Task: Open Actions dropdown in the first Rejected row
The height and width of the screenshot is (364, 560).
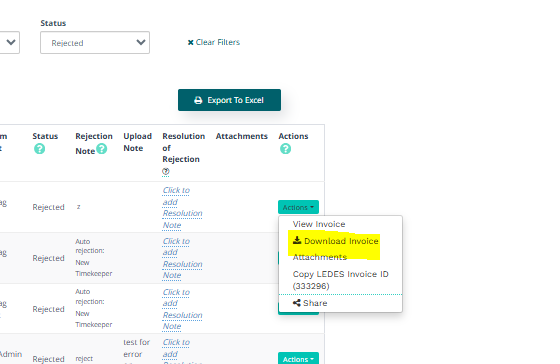Action: [x=298, y=207]
